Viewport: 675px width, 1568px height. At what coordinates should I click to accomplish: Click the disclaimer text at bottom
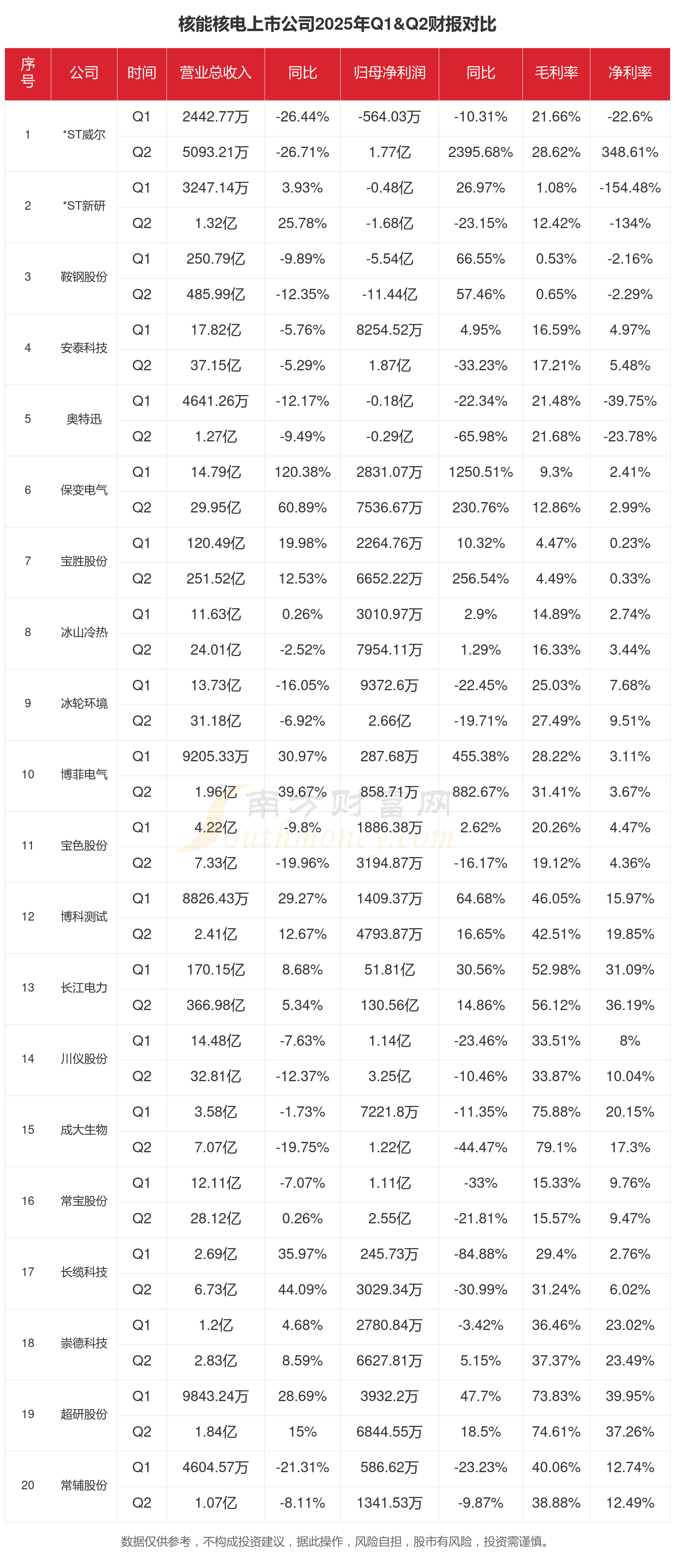point(337,1541)
